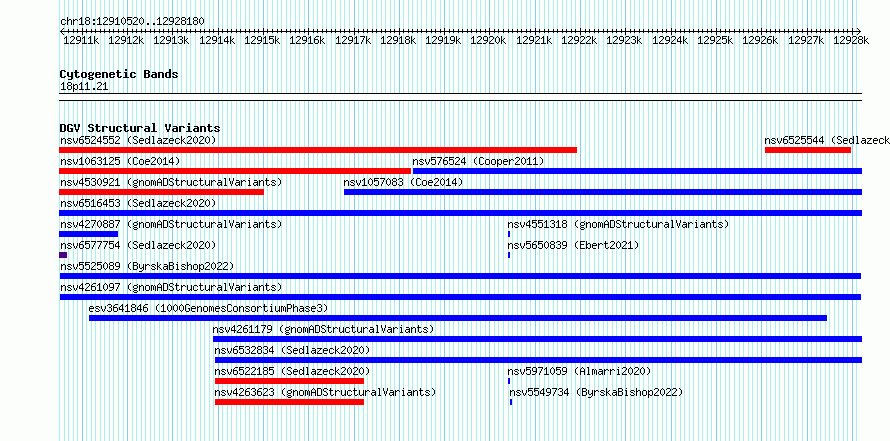The height and width of the screenshot is (441, 890).
Task: Click the DGV Structural Variants track title
Action: point(140,128)
